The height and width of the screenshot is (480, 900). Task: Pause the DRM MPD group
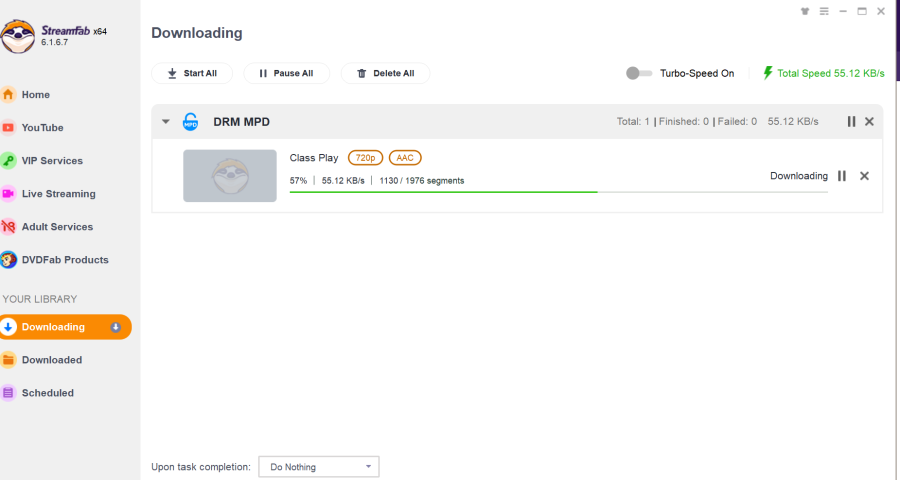[851, 122]
